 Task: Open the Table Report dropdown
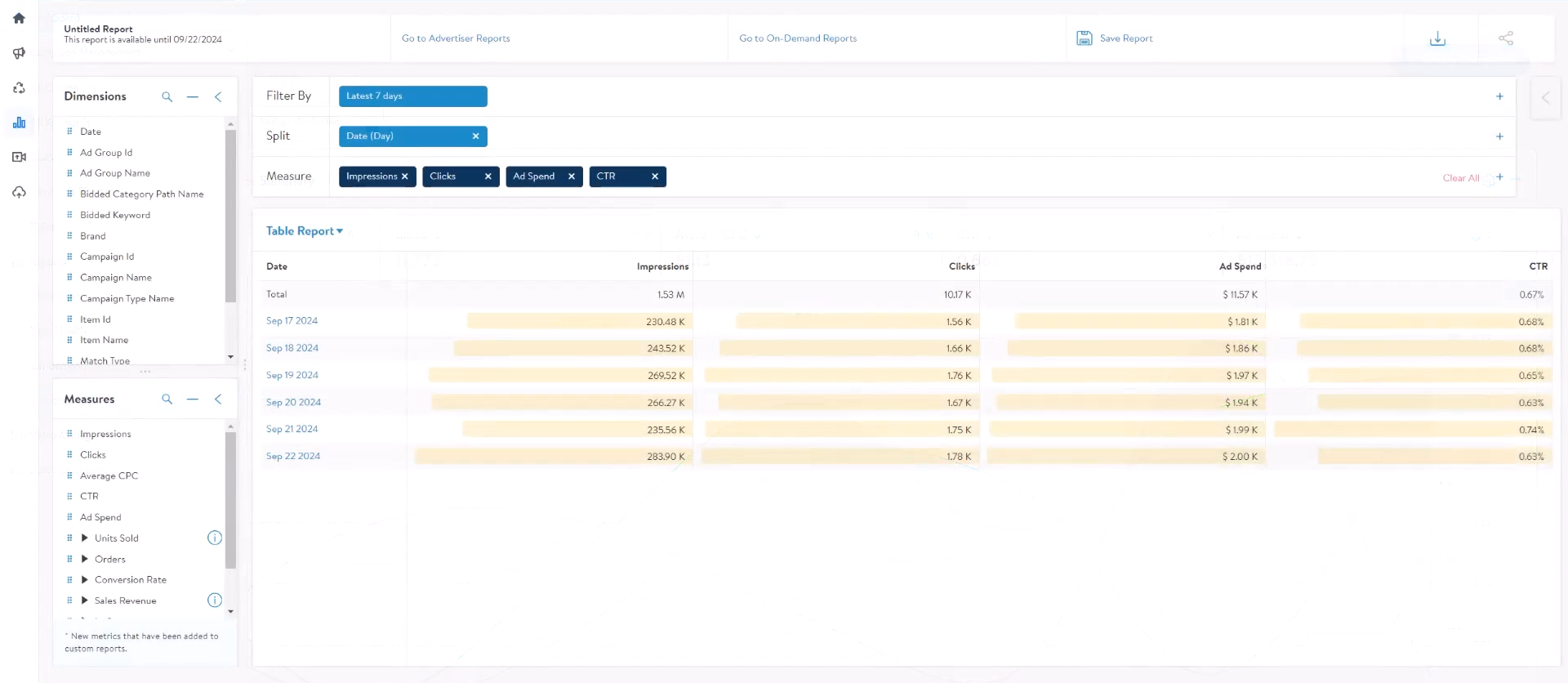tap(304, 231)
